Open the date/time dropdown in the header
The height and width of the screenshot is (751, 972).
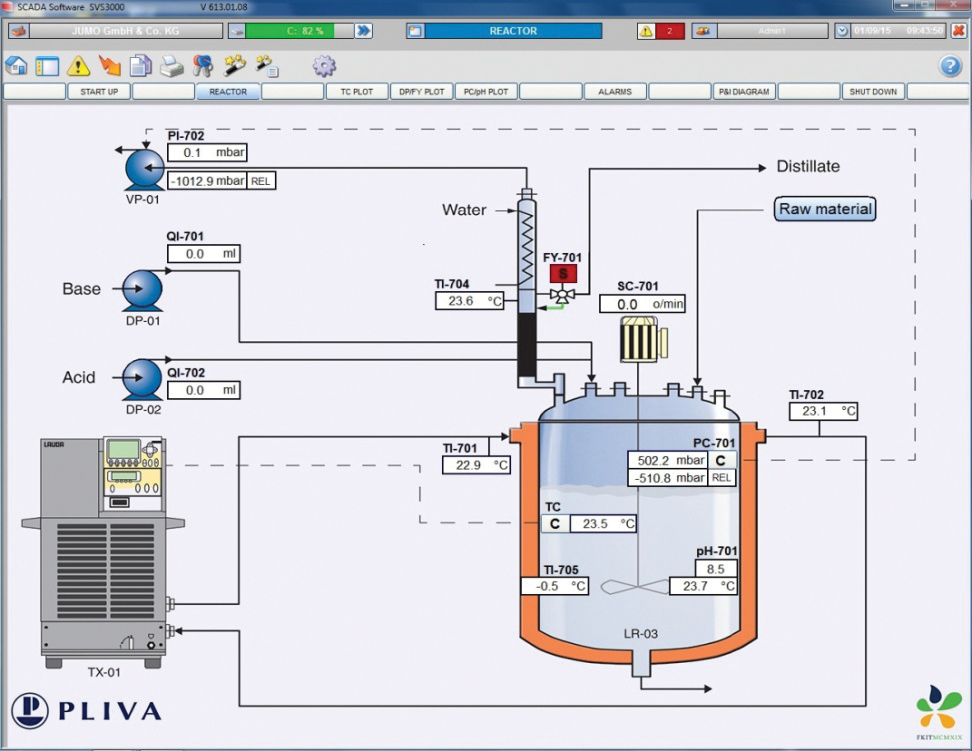pyautogui.click(x=841, y=30)
